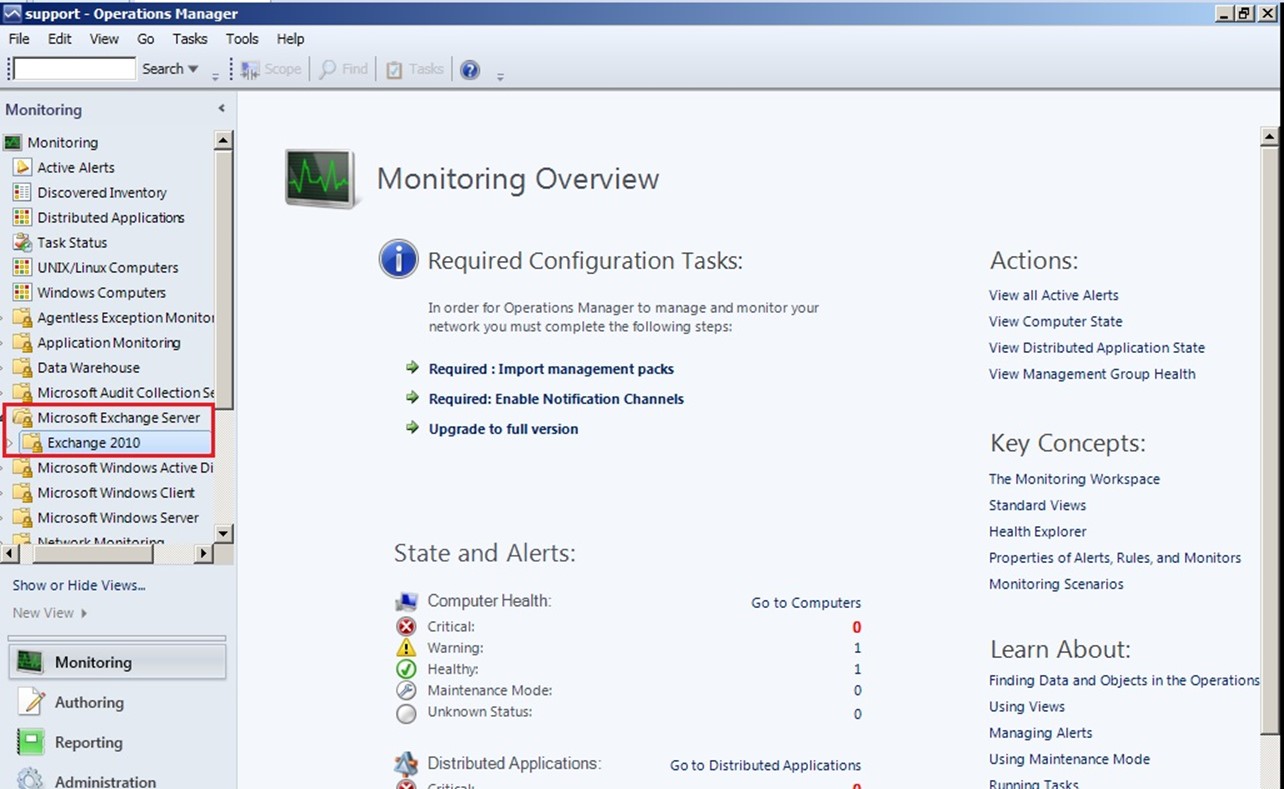The image size is (1284, 789).
Task: Click View Computer State action
Action: point(1056,321)
